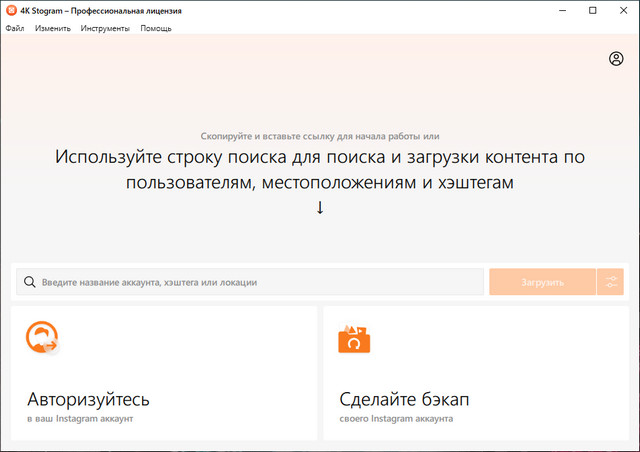Click the orange login avatar icon
The image size is (640, 452).
coord(42,338)
